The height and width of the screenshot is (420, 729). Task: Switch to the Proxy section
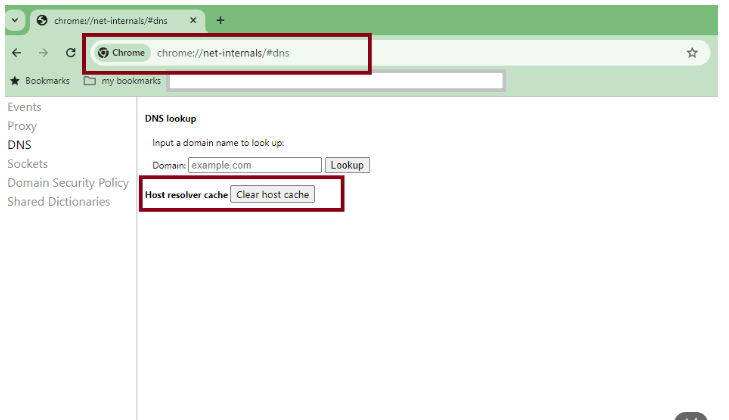click(x=22, y=126)
